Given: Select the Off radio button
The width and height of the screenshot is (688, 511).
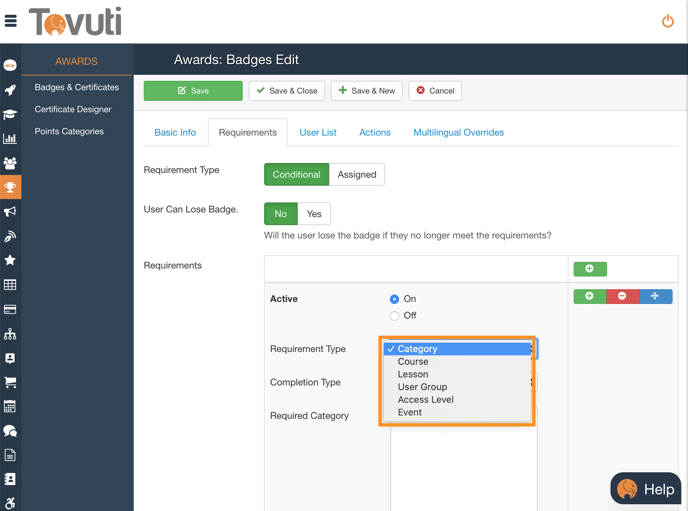Looking at the screenshot, I should 394,316.
